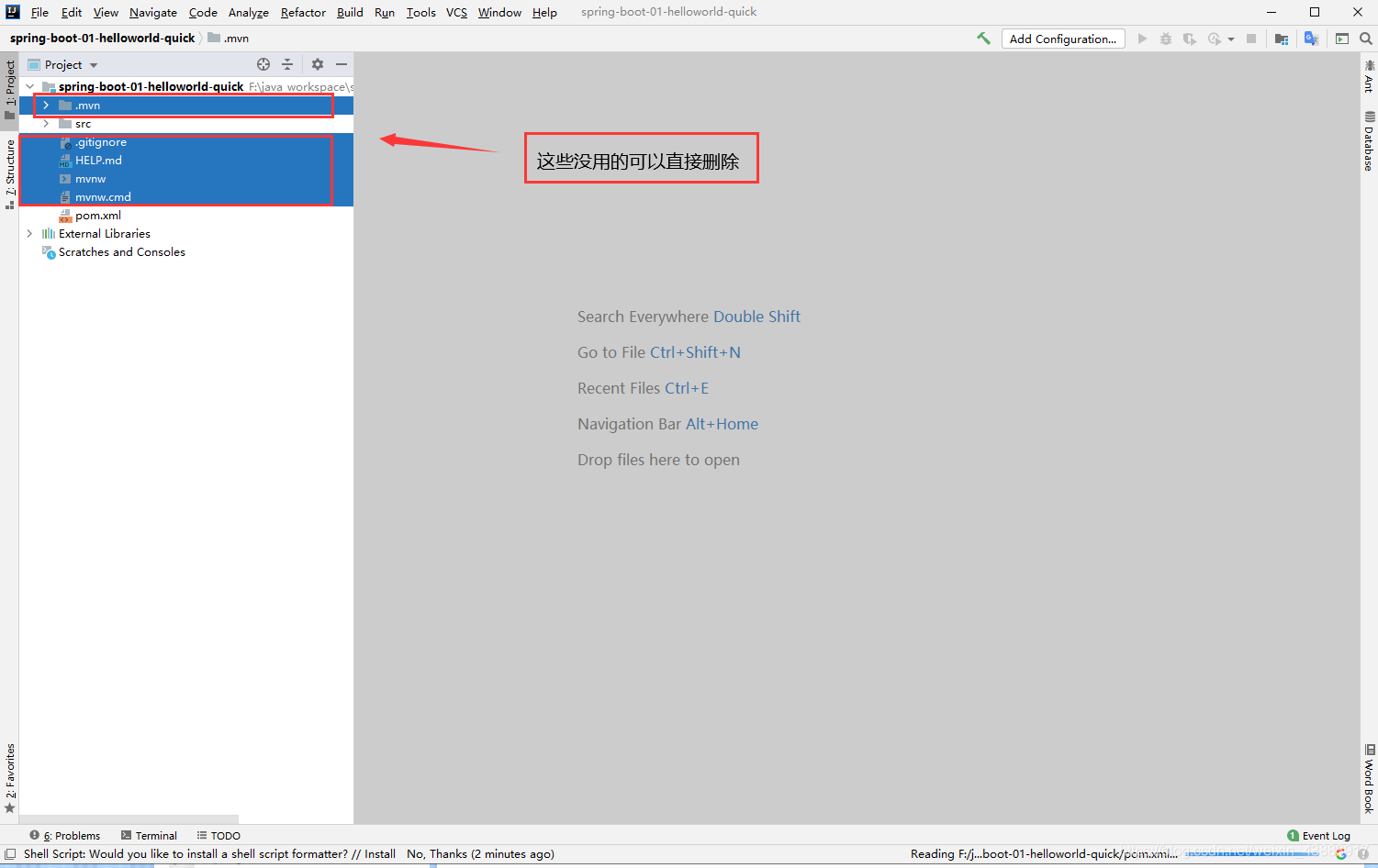Click the Add Configuration button
The width and height of the screenshot is (1378, 868).
1063,39
